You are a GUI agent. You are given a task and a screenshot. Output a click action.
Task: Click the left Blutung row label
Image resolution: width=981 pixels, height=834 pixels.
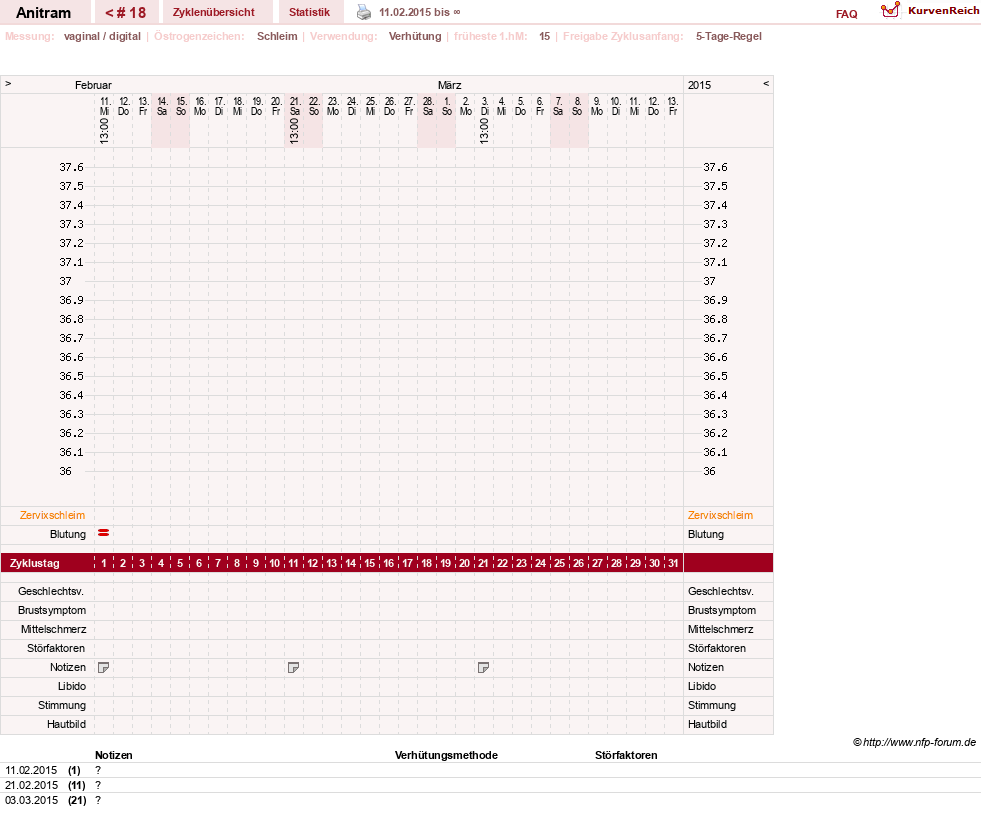(x=68, y=534)
